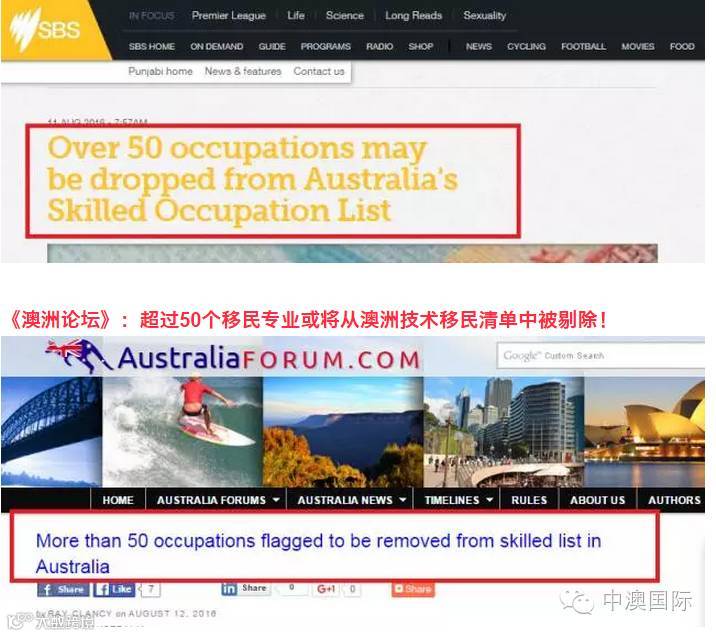This screenshot has width=716, height=636.
Task: Open the forum RULES page
Action: (x=529, y=500)
